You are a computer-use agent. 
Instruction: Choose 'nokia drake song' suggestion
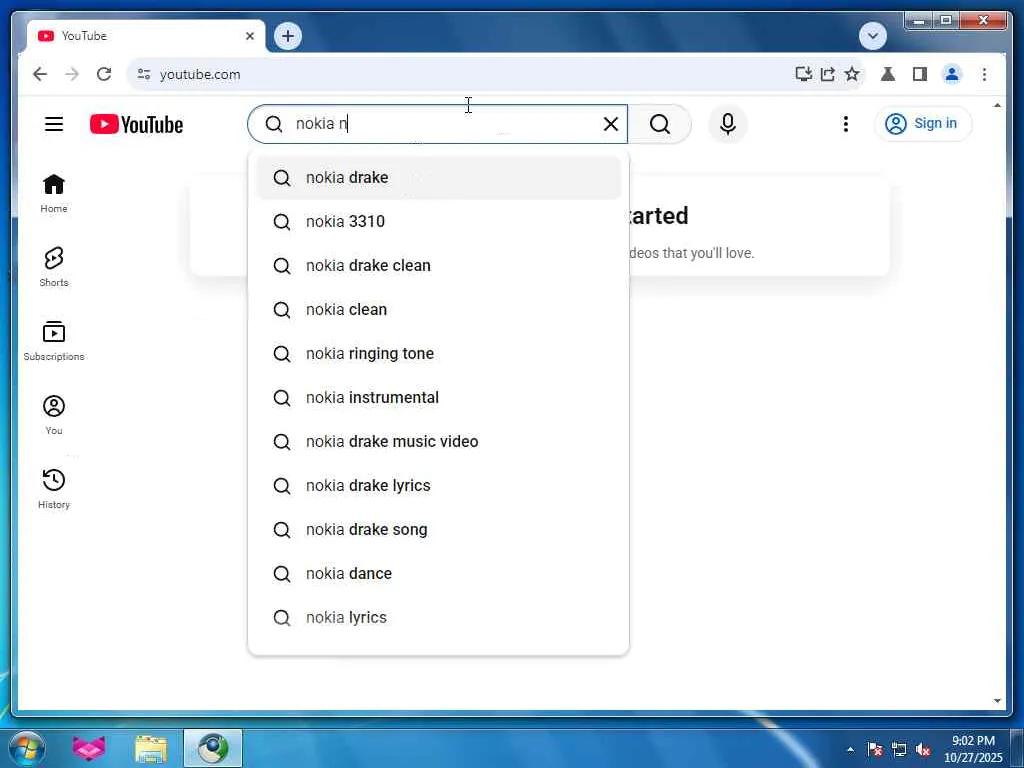pyautogui.click(x=439, y=530)
